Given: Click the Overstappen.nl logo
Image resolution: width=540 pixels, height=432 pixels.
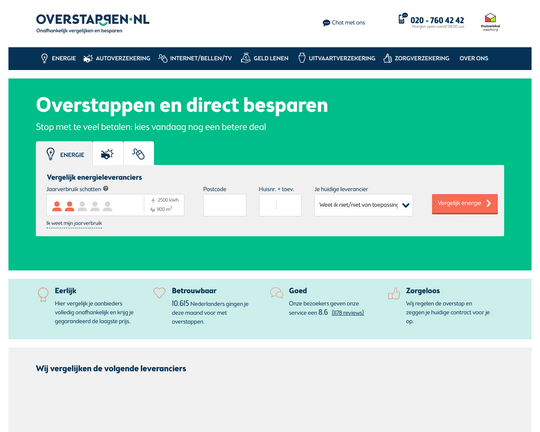Looking at the screenshot, I should pyautogui.click(x=93, y=23).
